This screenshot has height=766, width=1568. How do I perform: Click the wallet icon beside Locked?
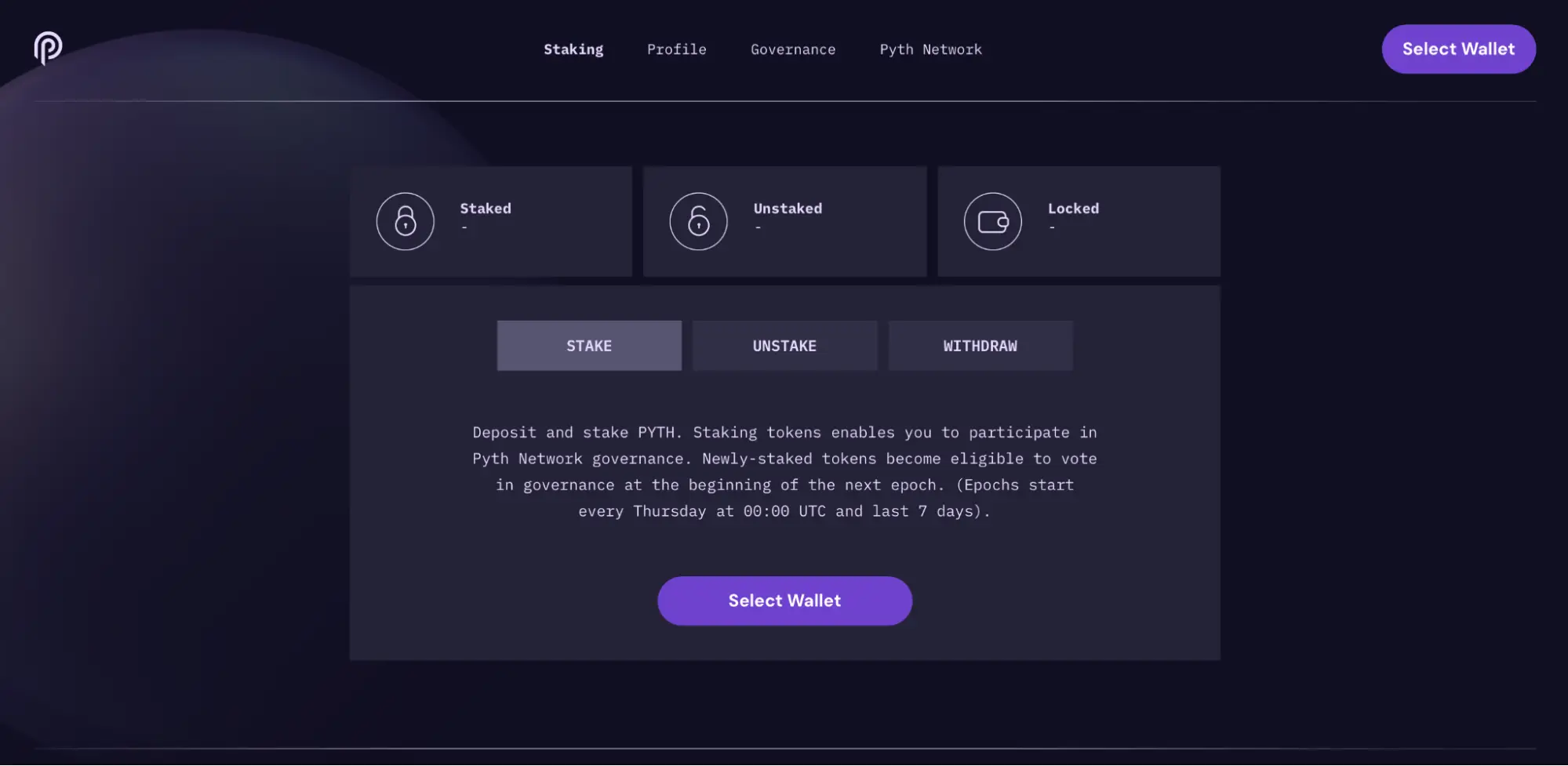tap(992, 221)
